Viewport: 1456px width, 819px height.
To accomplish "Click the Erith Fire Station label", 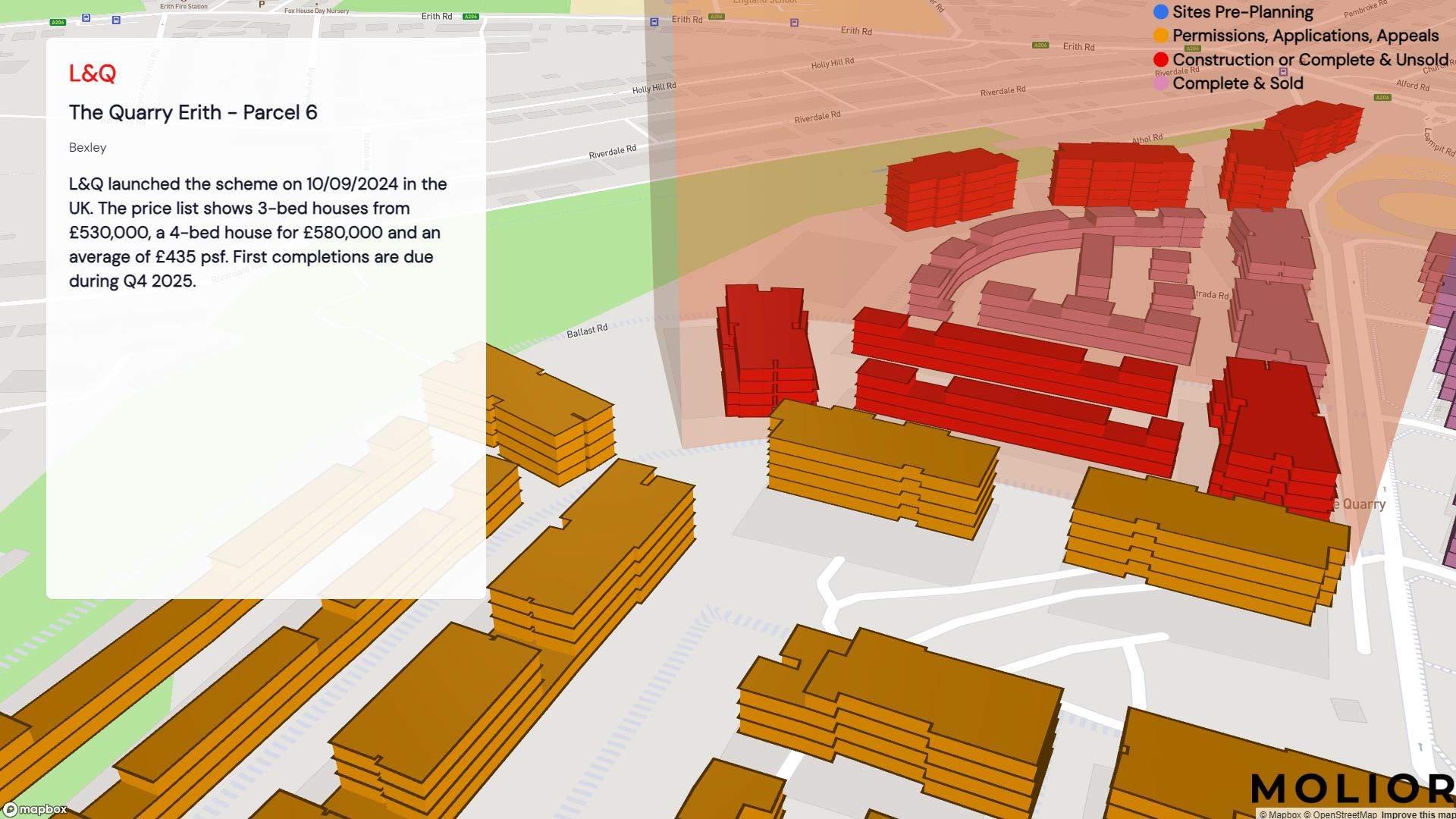I will click(184, 6).
